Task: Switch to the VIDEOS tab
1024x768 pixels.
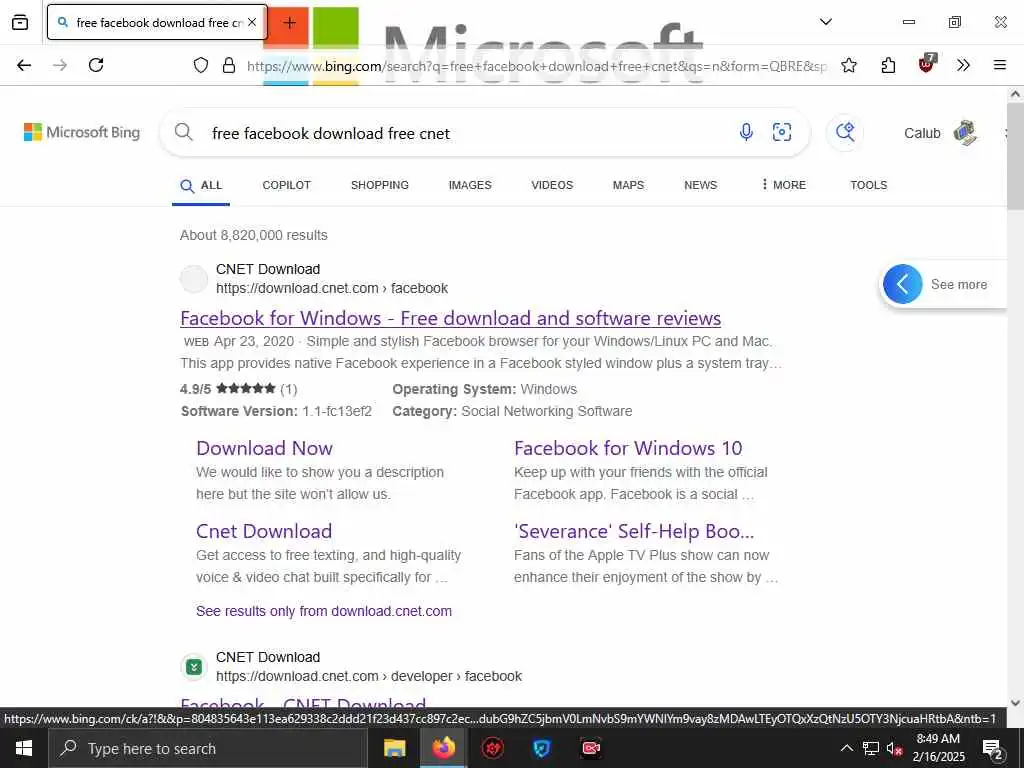Action: coord(552,185)
